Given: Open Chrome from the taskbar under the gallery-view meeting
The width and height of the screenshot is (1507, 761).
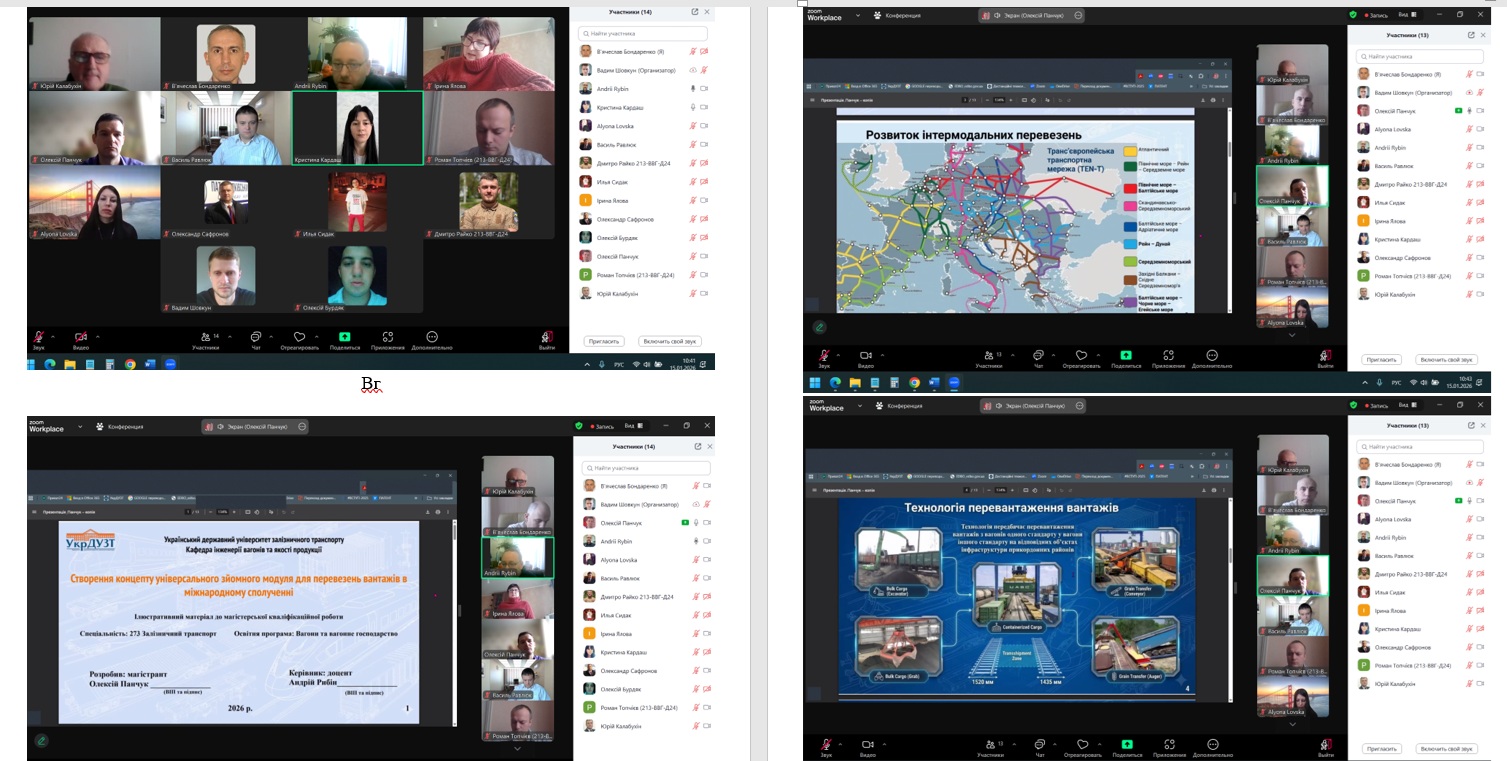Looking at the screenshot, I should click(x=130, y=365).
